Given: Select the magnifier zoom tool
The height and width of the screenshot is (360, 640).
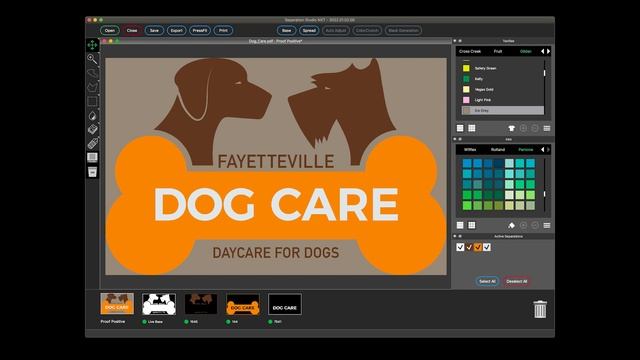Looking at the screenshot, I should pyautogui.click(x=92, y=59).
